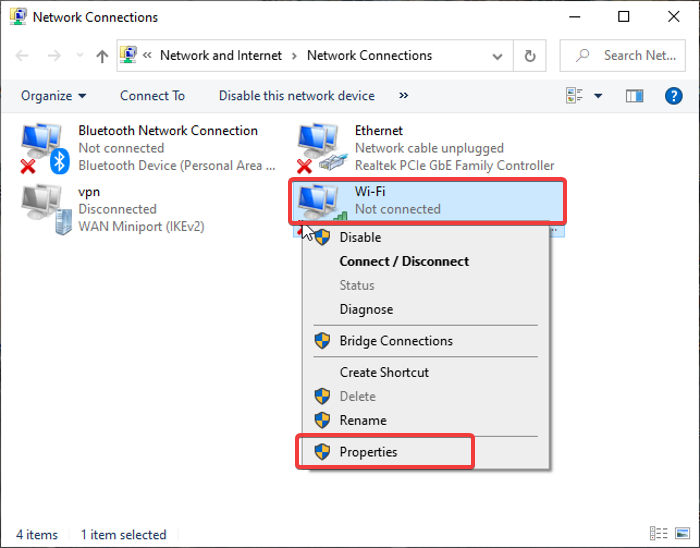Select the Ethernet adapter icon

[320, 148]
